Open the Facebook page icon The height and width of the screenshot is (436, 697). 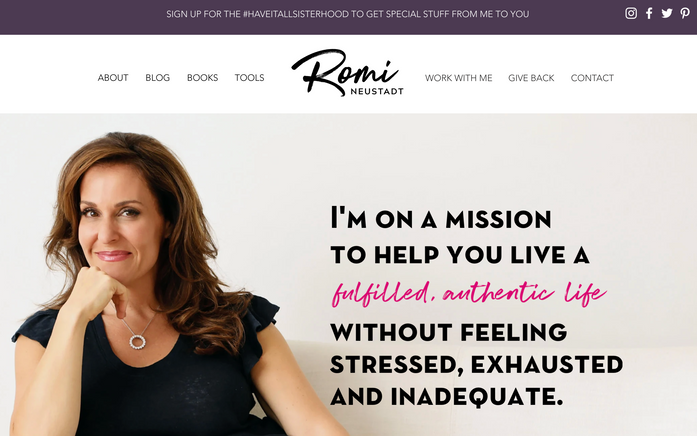pos(649,13)
